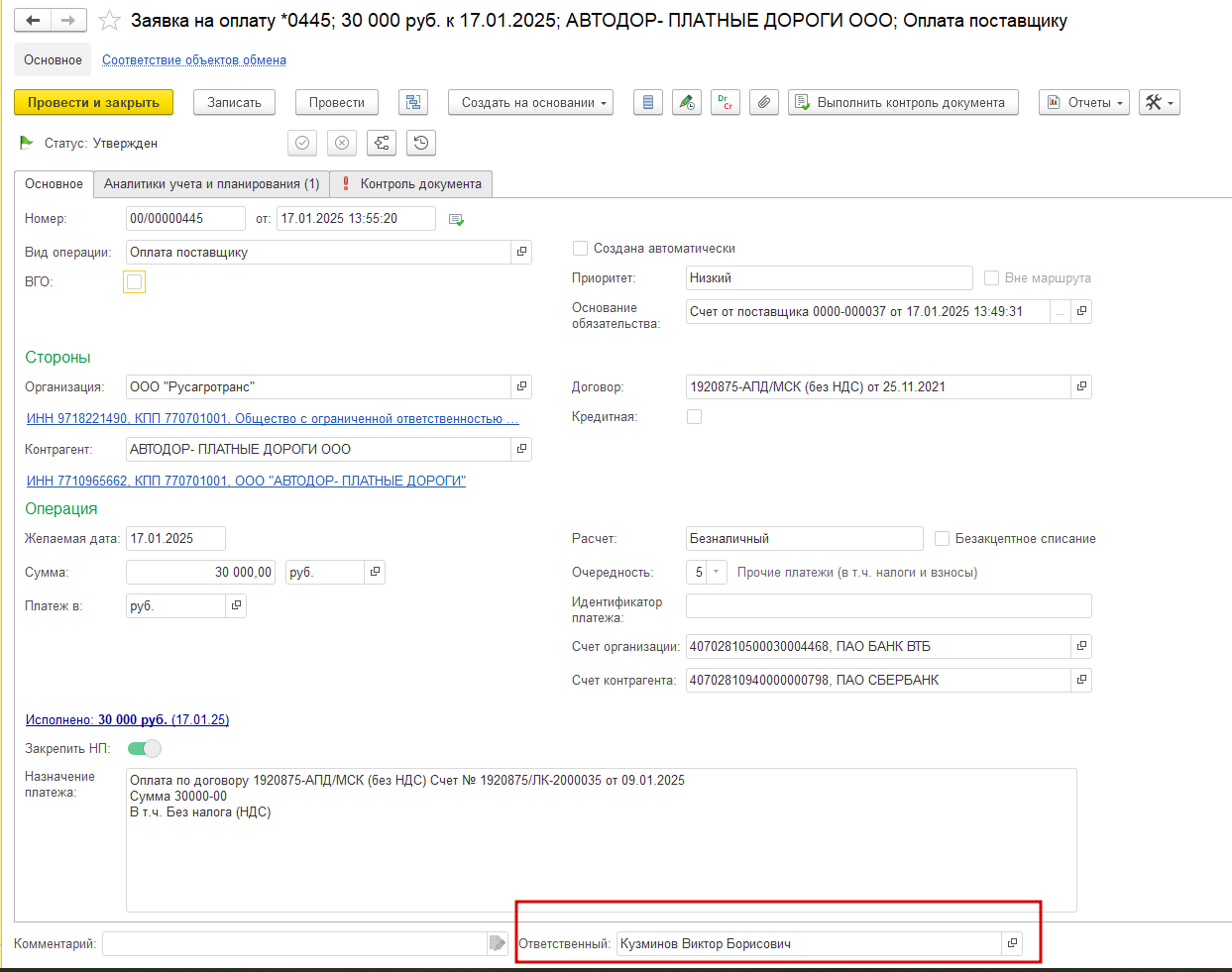Click the icon next to the document date

456,219
